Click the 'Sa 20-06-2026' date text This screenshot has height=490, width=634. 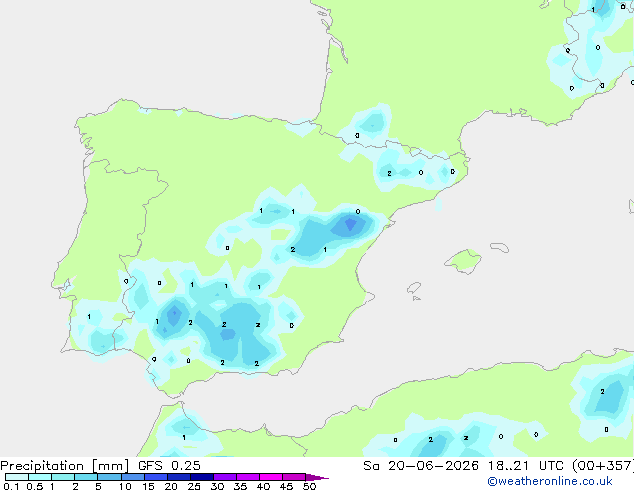pyautogui.click(x=421, y=466)
